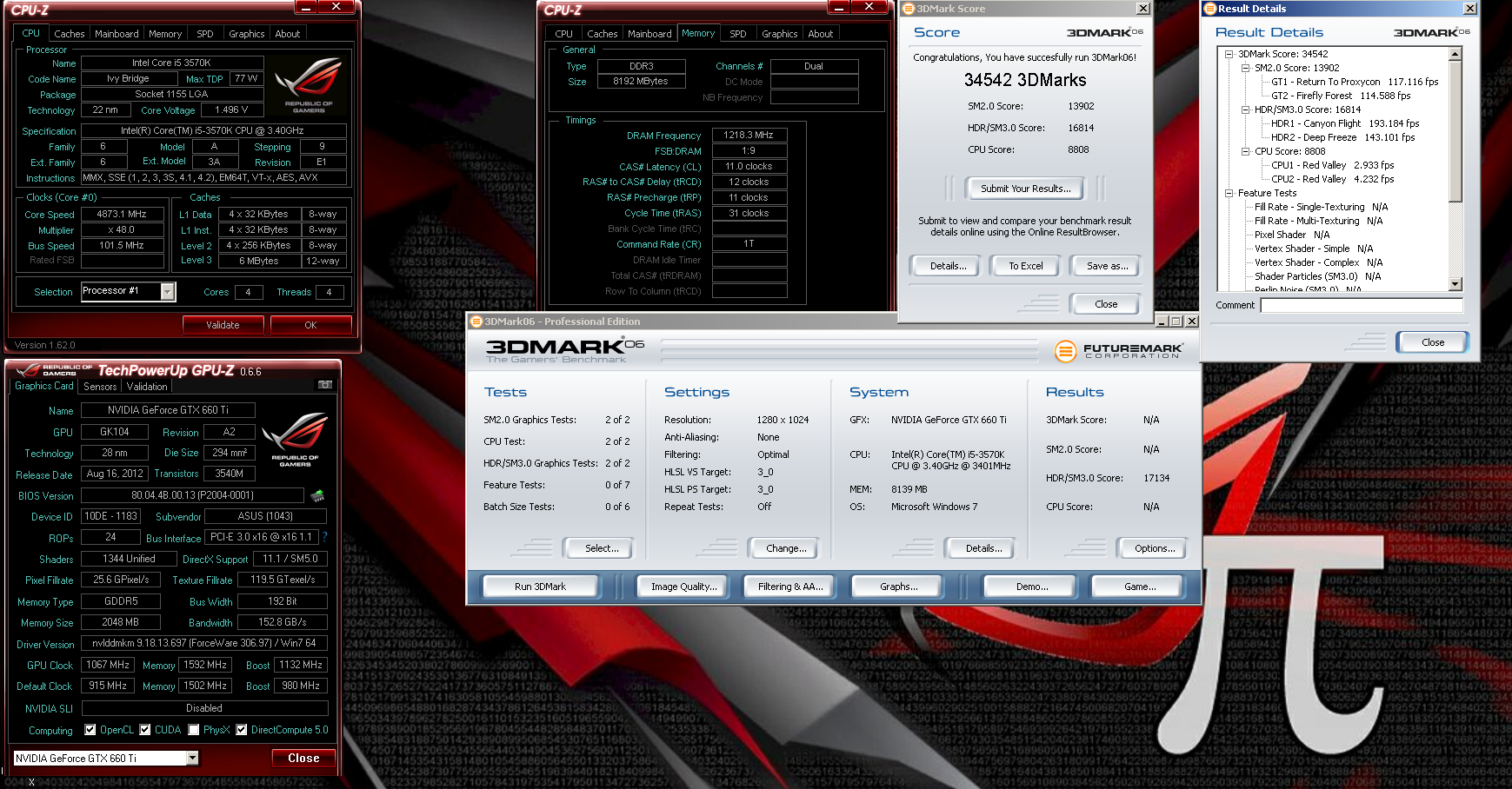Screen dimensions: 1512x789
Task: Minimize the 3DMark06 Professional Edition window
Action: (x=1162, y=322)
